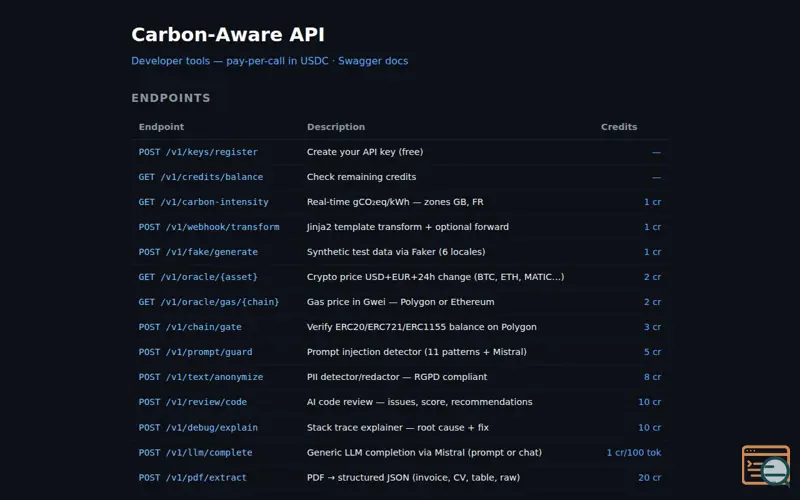This screenshot has width=800, height=500.
Task: Click 'Synthetic test data via Faker' description
Action: tap(396, 252)
